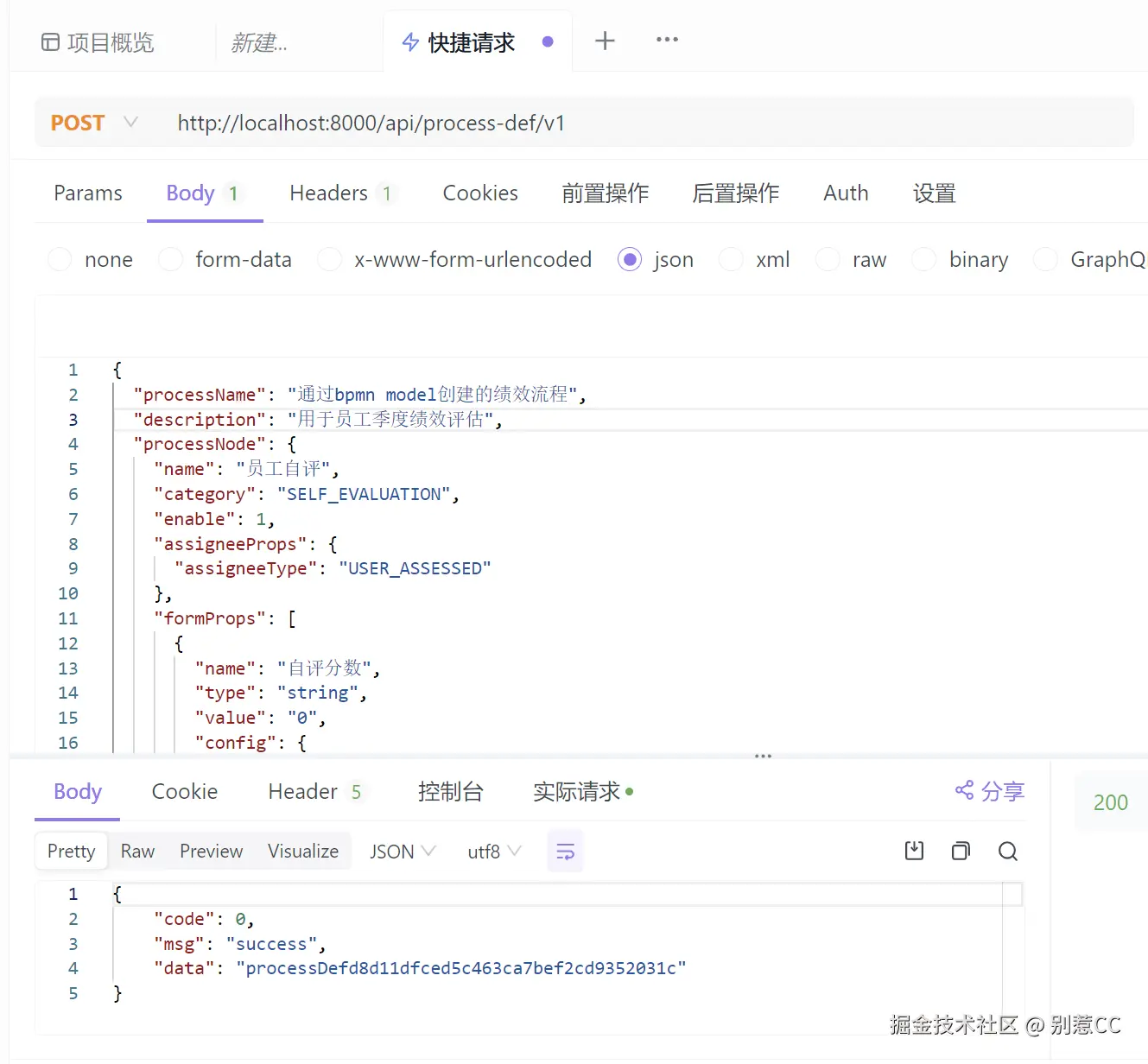Click the processDef data value in response
The width and height of the screenshot is (1148, 1064).
tap(461, 968)
